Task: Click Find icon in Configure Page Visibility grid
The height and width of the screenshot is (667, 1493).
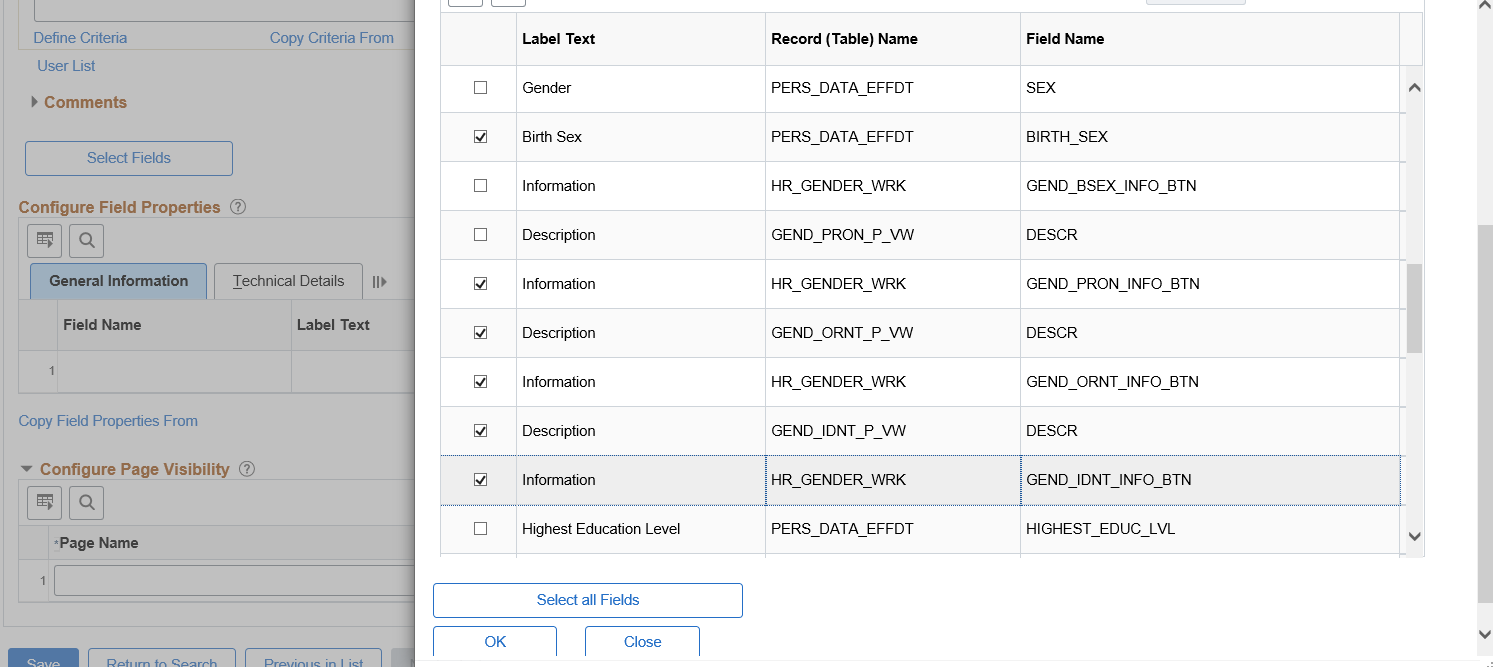Action: point(87,502)
